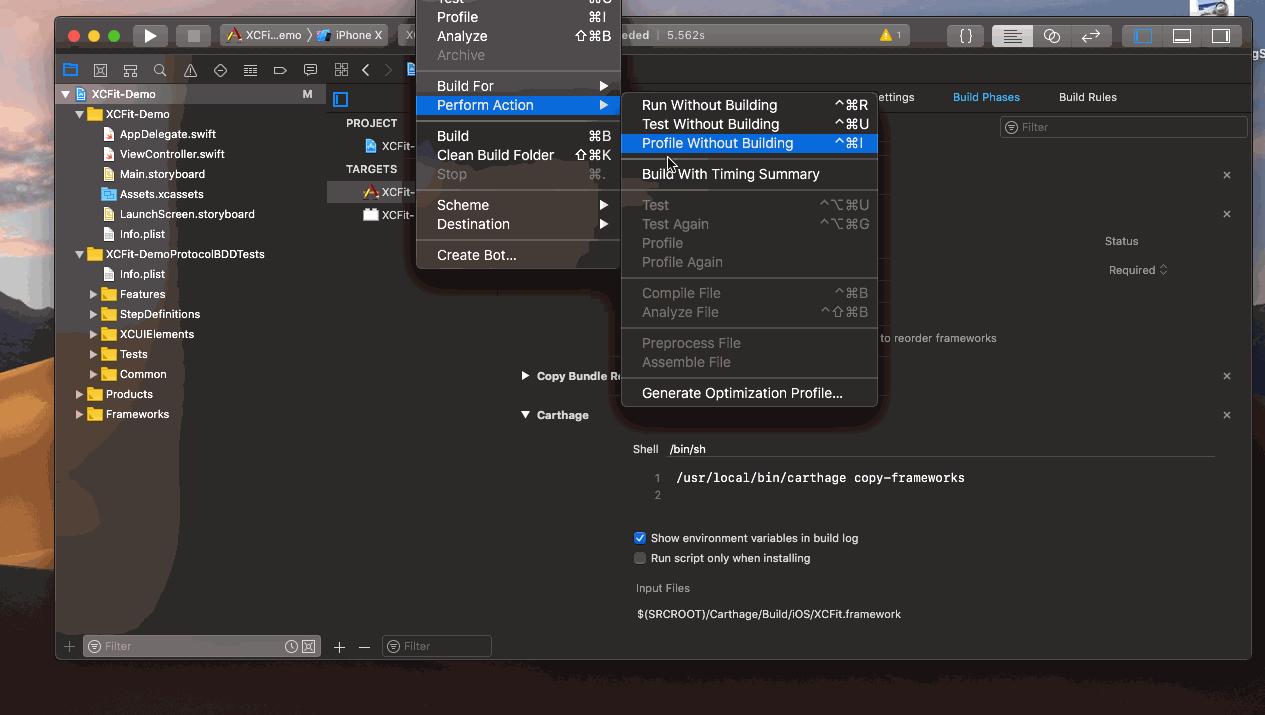Toggle the project and targets list sidebar
The width and height of the screenshot is (1265, 715).
(x=340, y=99)
